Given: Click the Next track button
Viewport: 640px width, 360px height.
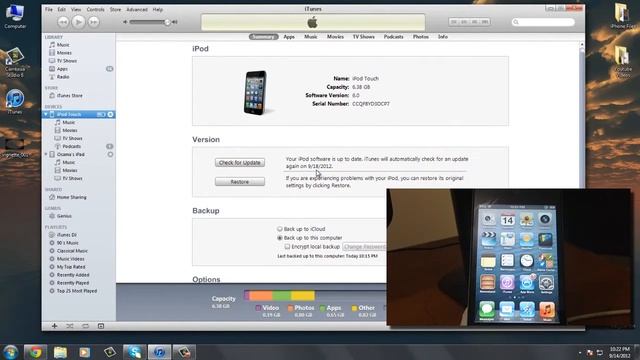Looking at the screenshot, I should tap(94, 22).
